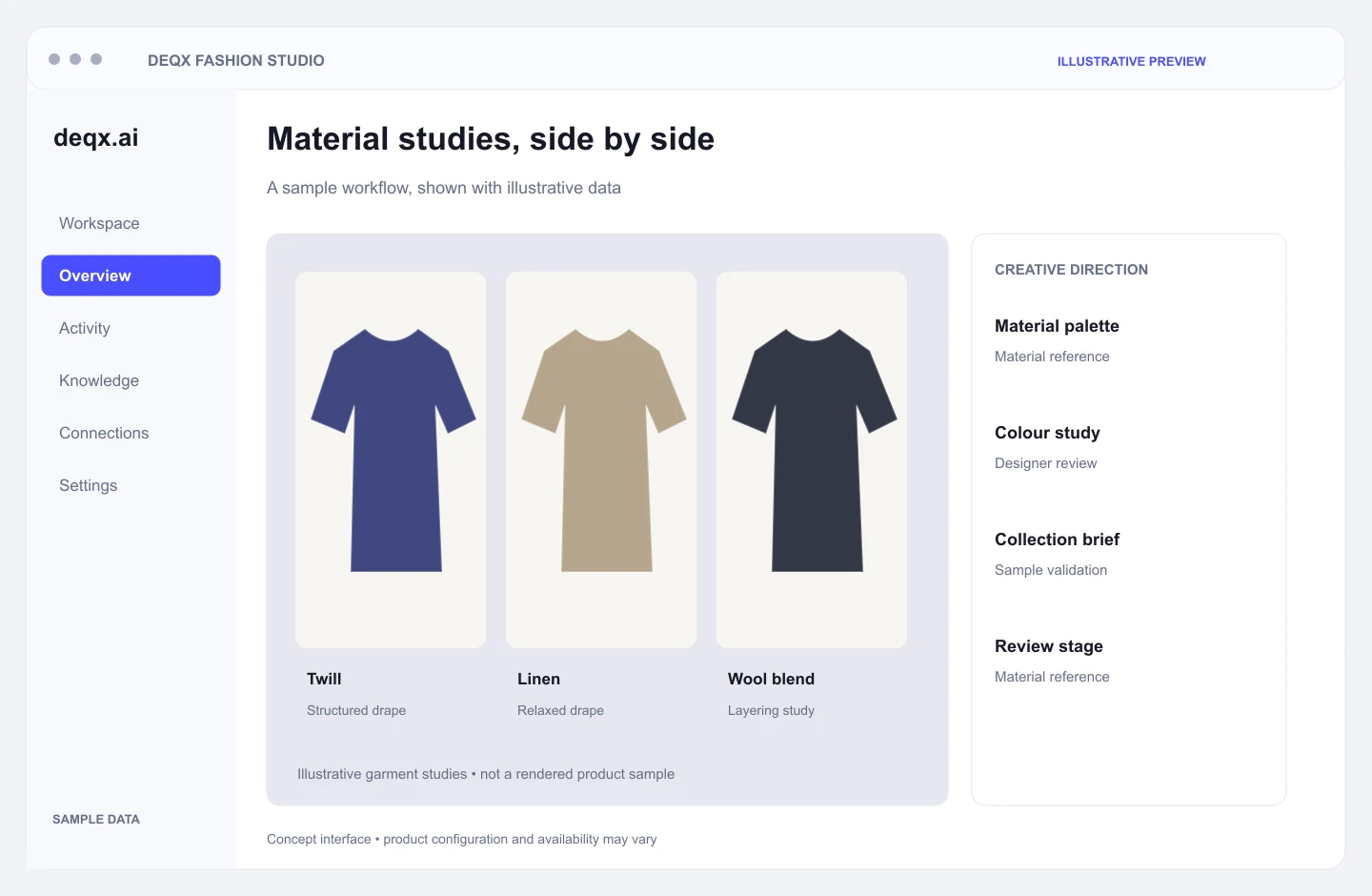The image size is (1372, 896).
Task: Open the Collection brief entry
Action: pyautogui.click(x=1057, y=540)
